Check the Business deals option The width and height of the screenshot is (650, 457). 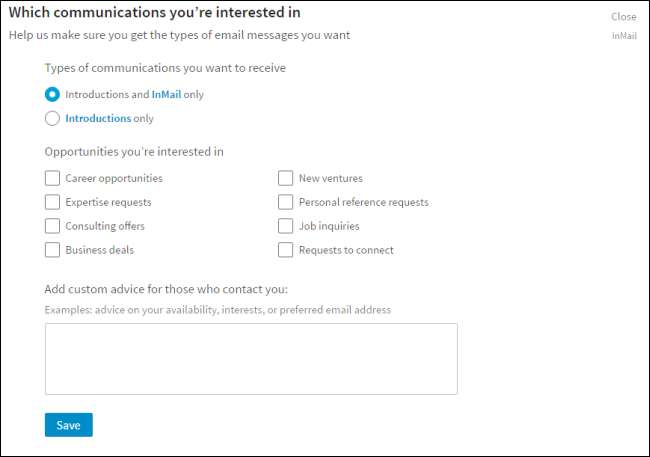tap(53, 250)
